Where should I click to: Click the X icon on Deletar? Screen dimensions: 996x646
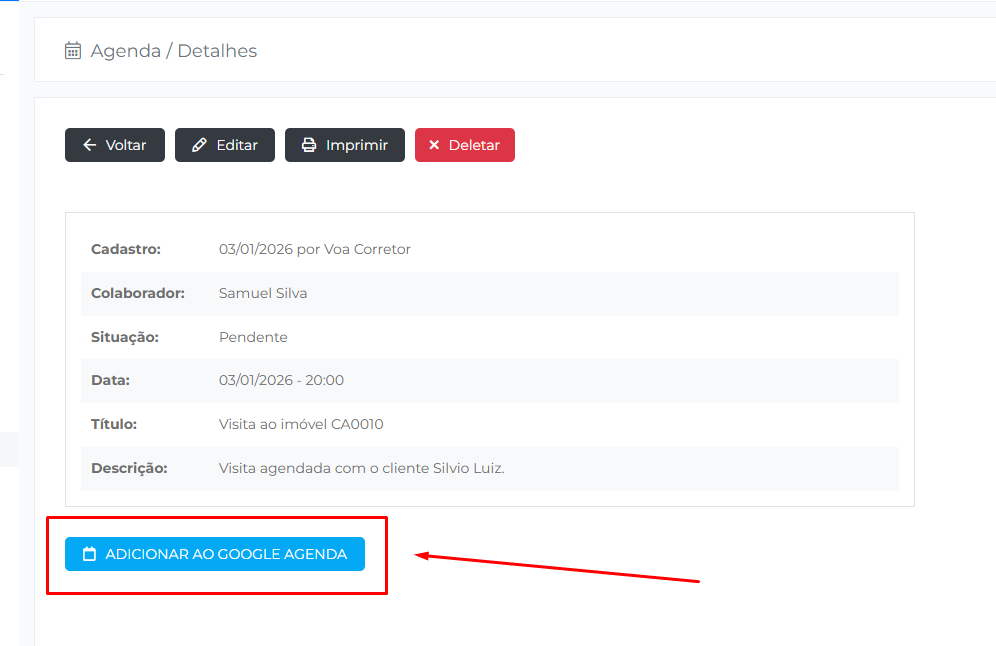(x=434, y=145)
